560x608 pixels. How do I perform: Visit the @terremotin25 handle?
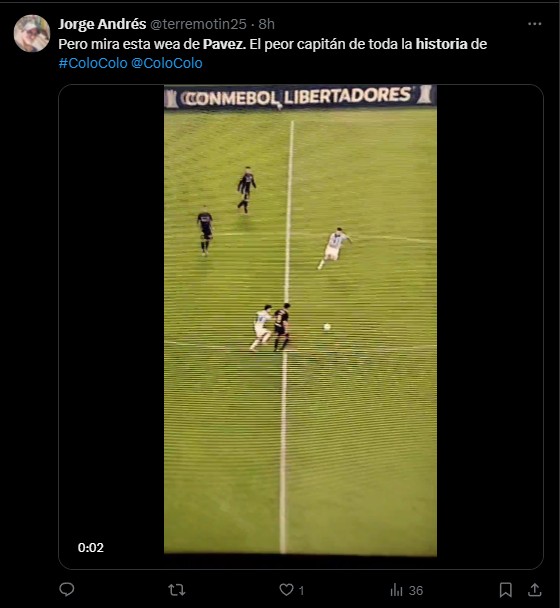[x=198, y=24]
